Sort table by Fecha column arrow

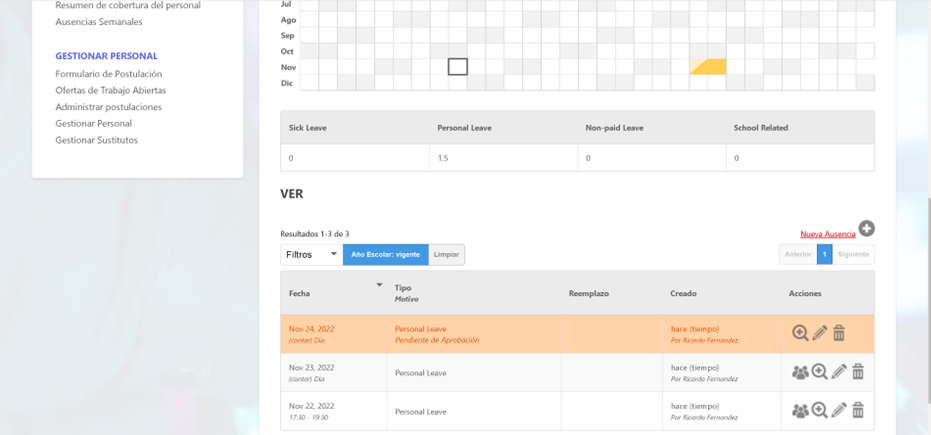(x=379, y=285)
